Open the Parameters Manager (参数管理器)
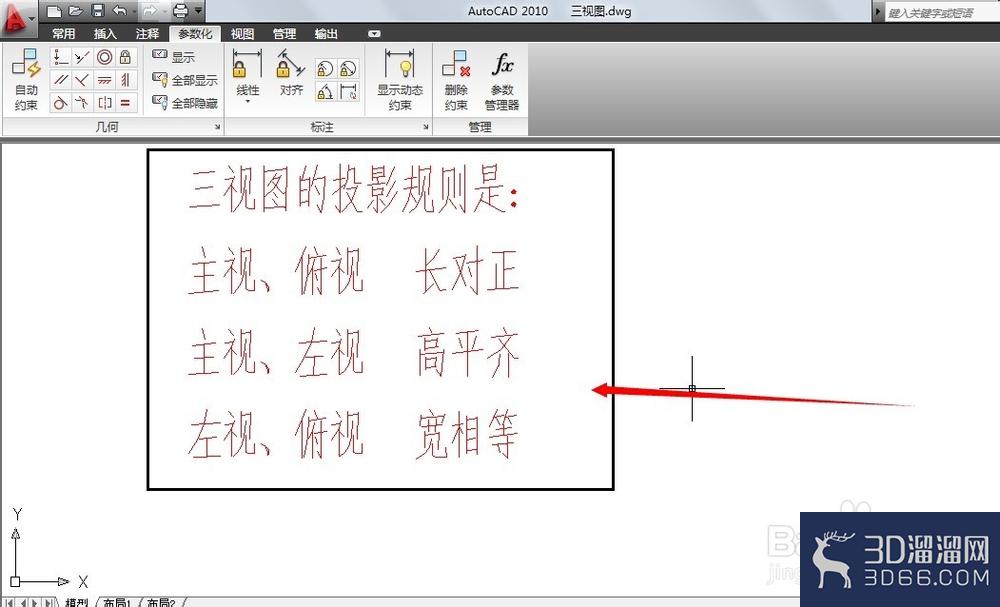 point(502,81)
